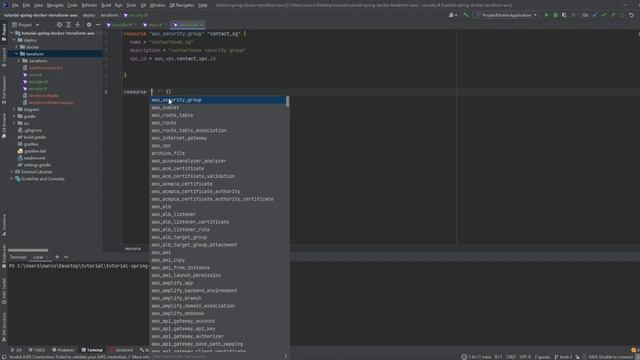Choose aws_vpc completion item
Image resolution: width=640 pixels, height=360 pixels.
point(218,146)
